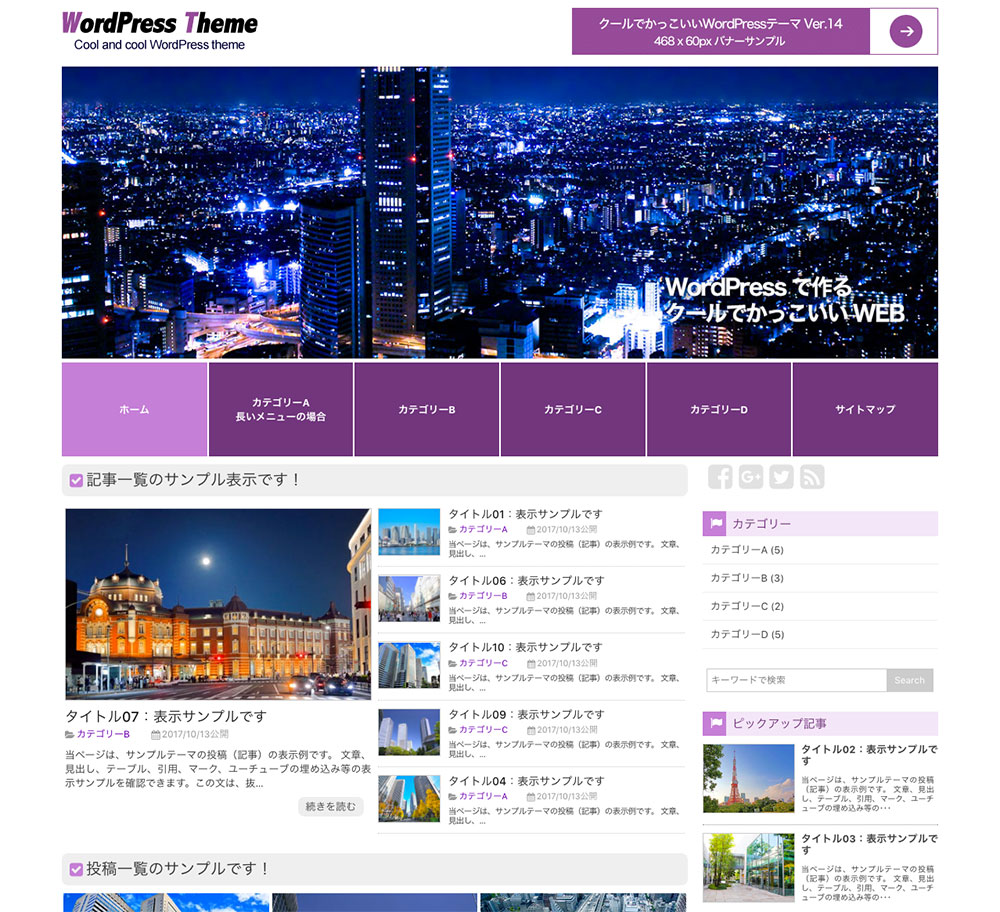Click the カテゴリーB tag under タイトル06
1000x912 pixels.
(483, 596)
